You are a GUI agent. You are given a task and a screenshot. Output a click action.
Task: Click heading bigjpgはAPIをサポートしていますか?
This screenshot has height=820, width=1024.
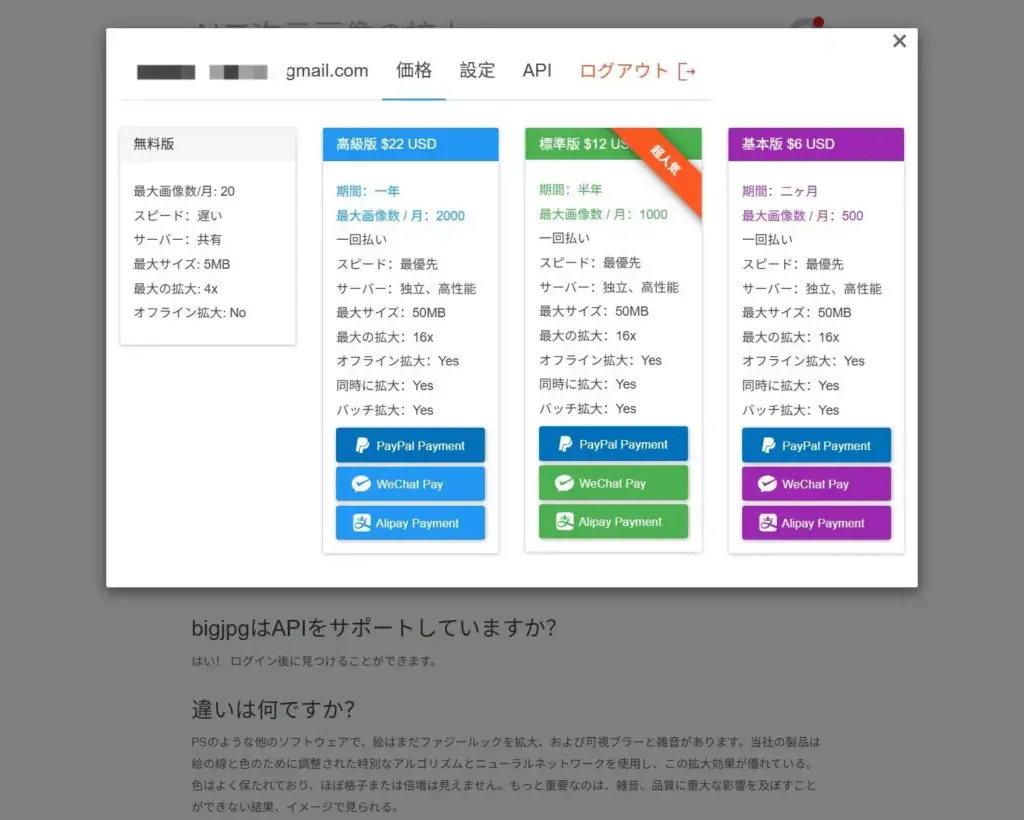coord(374,627)
